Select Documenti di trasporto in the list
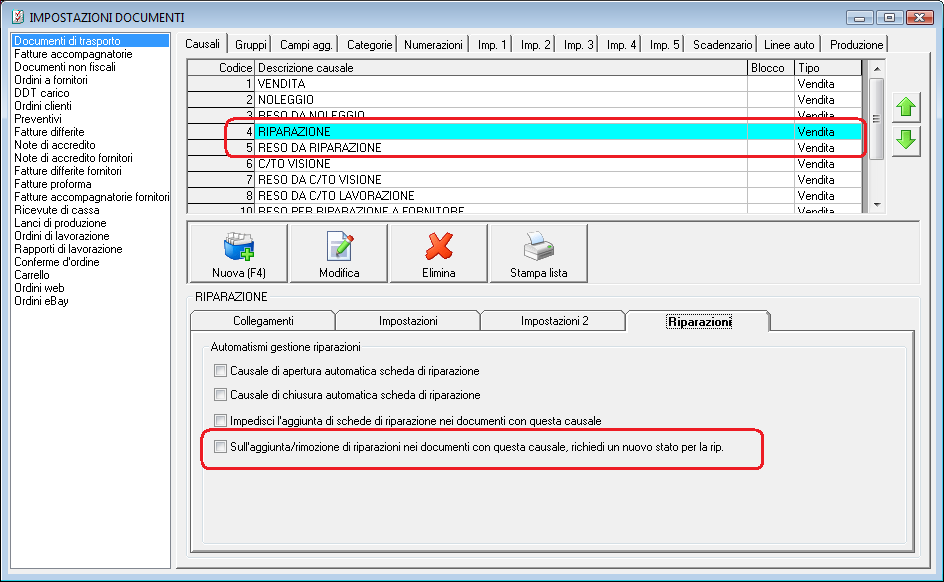944x582 pixels. pyautogui.click(x=90, y=41)
